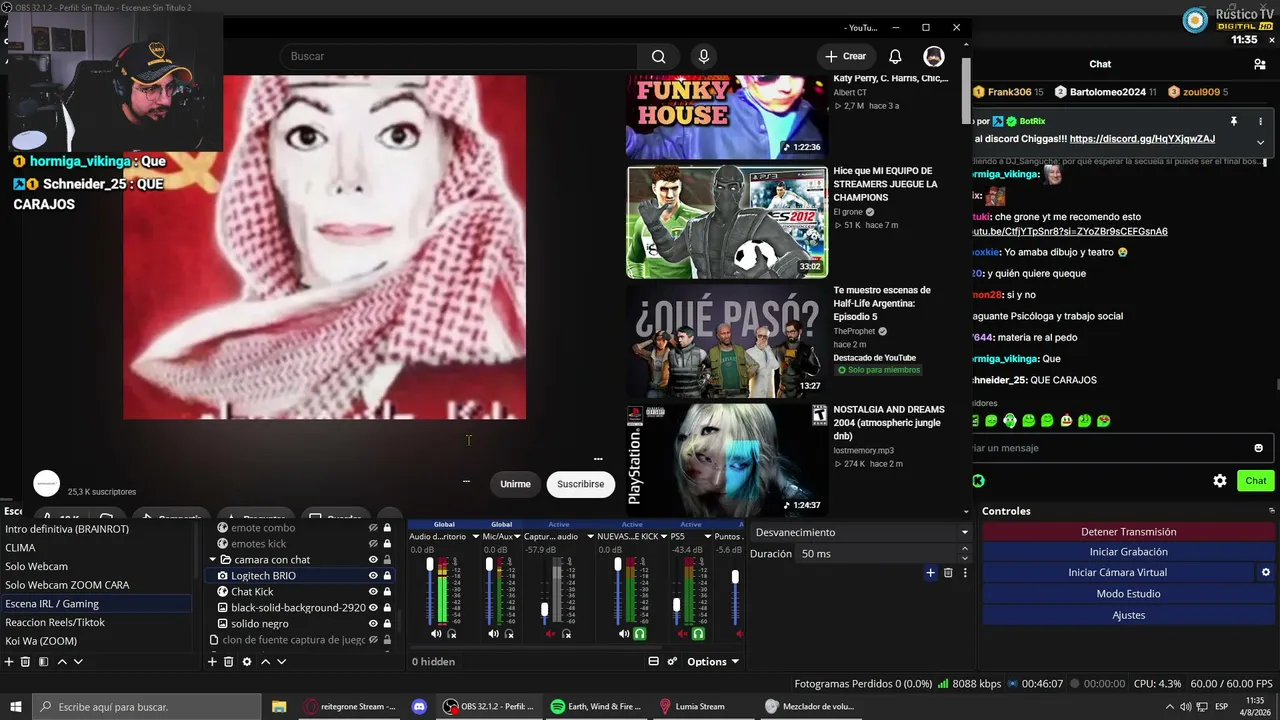Open virtual camera settings gear

[x=1265, y=573]
